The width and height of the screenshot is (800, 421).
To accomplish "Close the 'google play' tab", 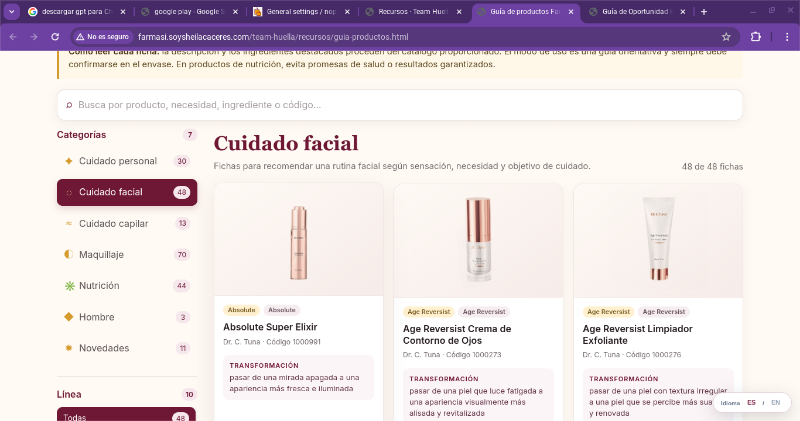I will tap(235, 12).
